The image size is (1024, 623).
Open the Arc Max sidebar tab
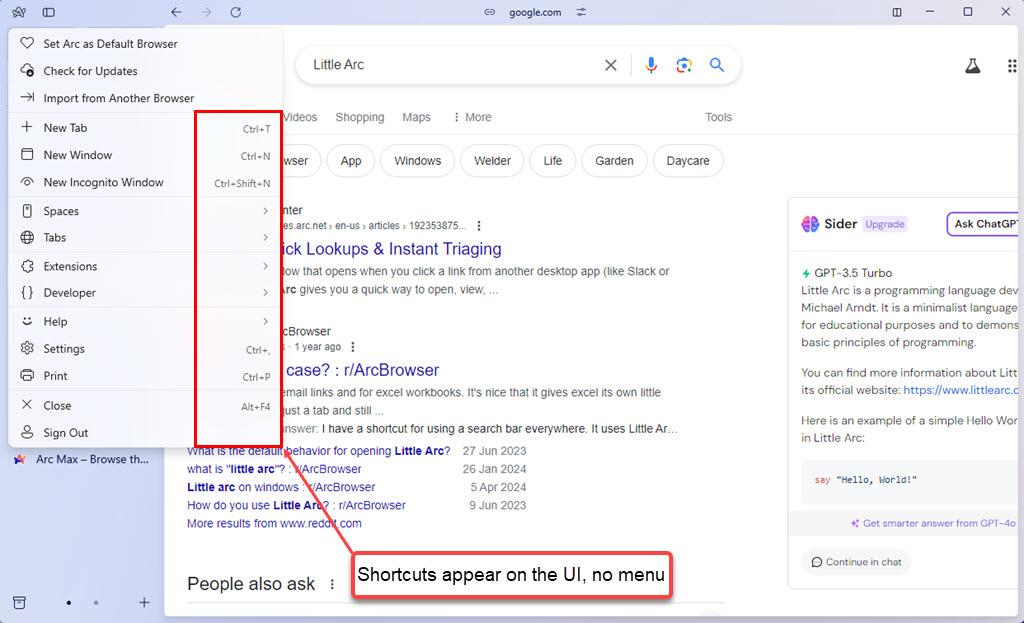[83, 459]
